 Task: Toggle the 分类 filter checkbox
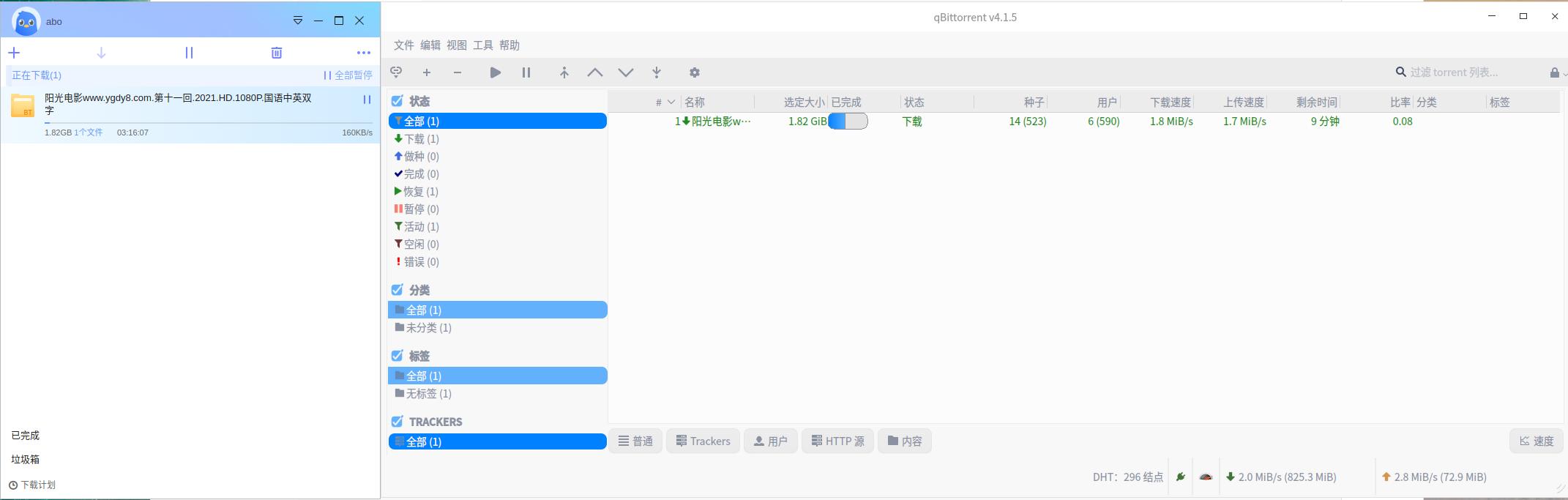[x=397, y=290]
